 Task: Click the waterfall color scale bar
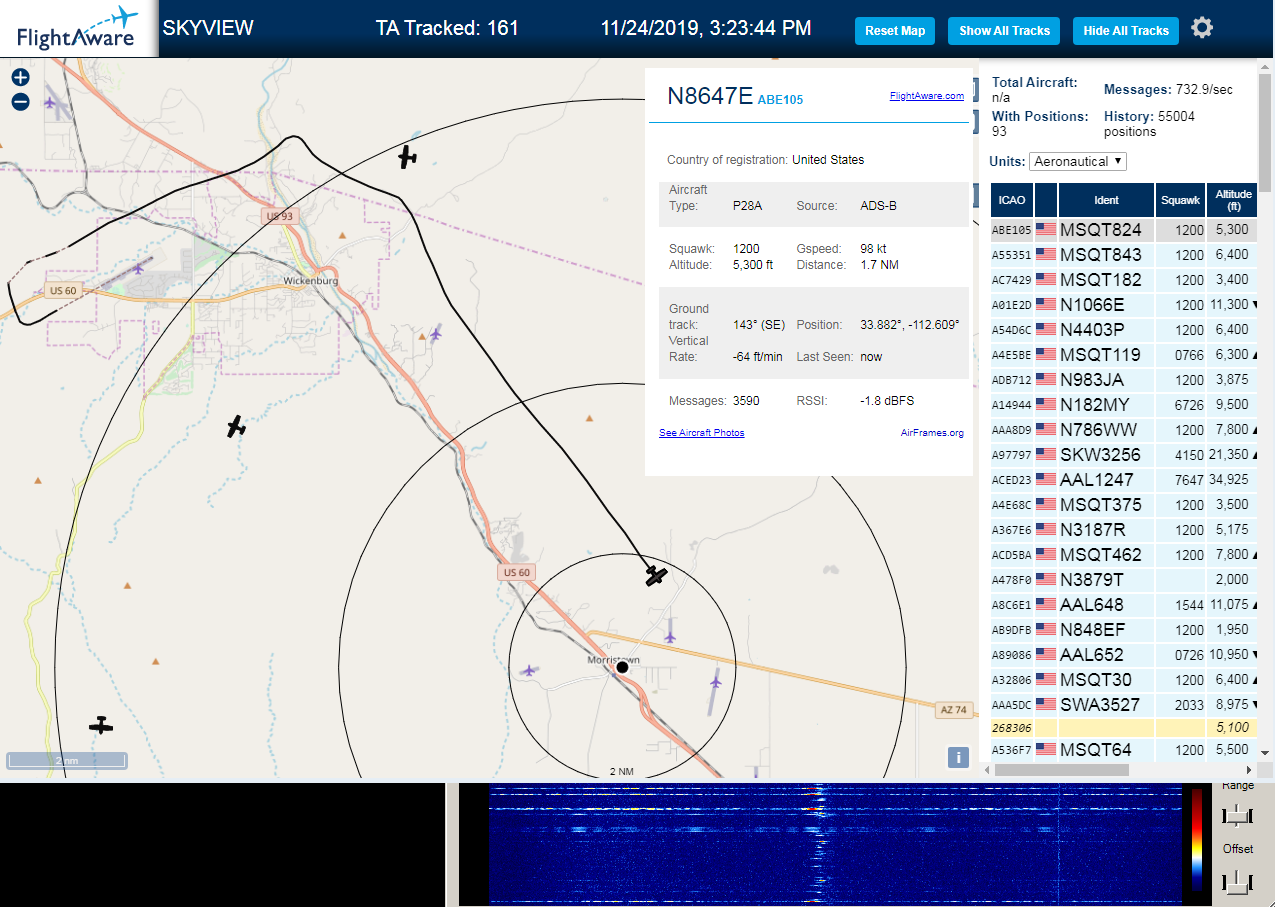(x=1197, y=839)
